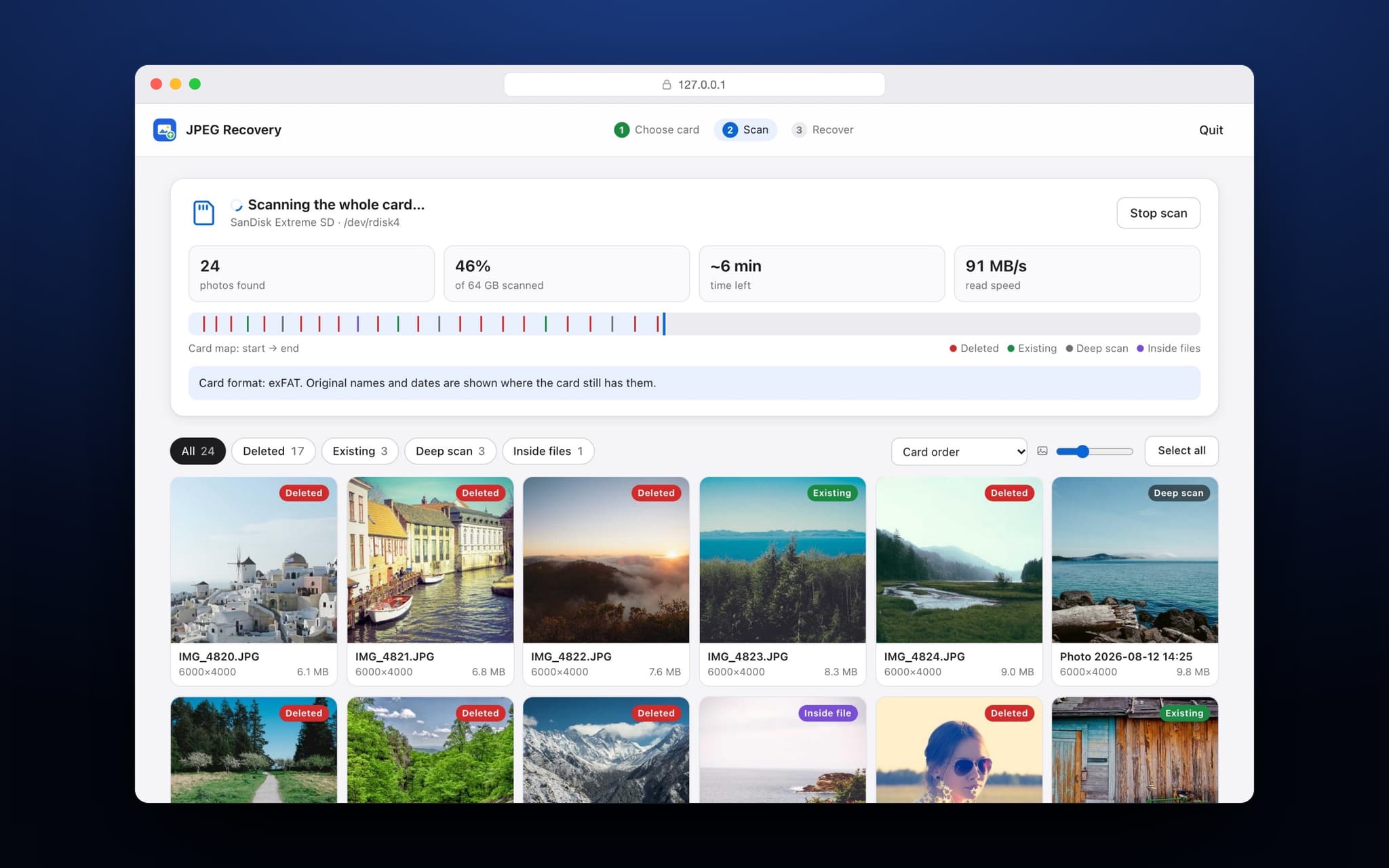The height and width of the screenshot is (868, 1389).
Task: Click the purple Inside files marker on card map
Action: [x=357, y=324]
